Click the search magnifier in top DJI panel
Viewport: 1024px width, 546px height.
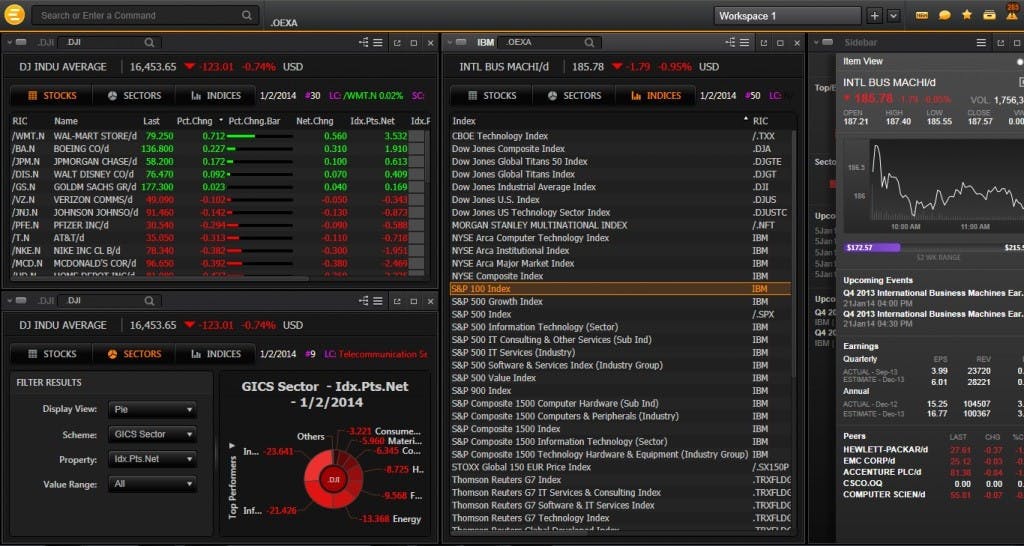point(150,42)
